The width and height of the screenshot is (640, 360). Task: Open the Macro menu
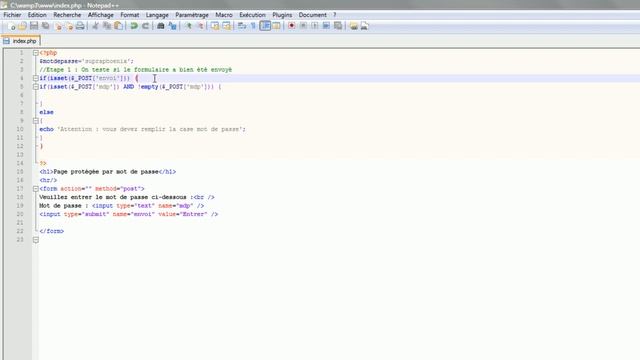click(224, 15)
